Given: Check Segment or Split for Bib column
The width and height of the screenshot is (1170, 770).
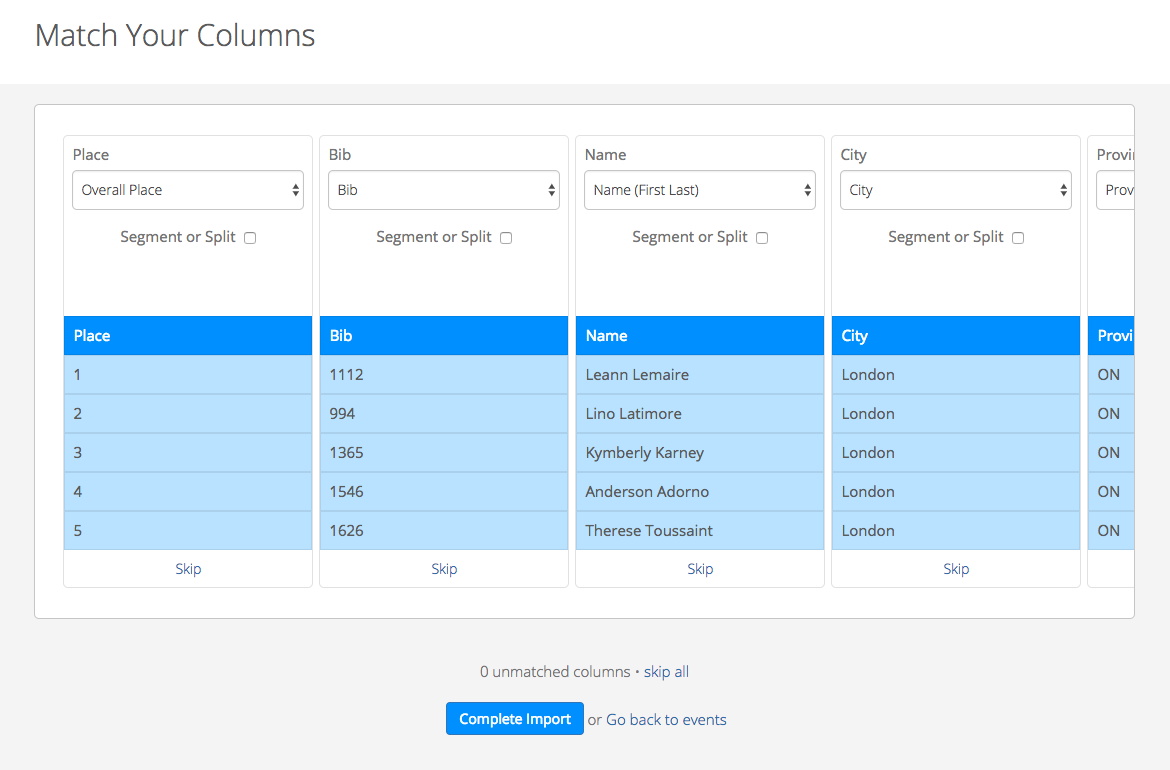Looking at the screenshot, I should click(506, 238).
